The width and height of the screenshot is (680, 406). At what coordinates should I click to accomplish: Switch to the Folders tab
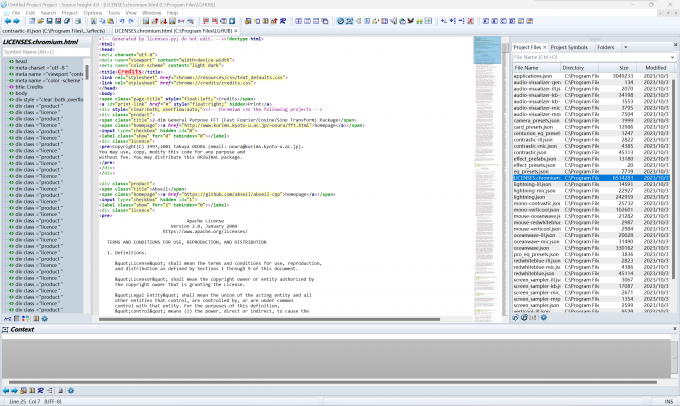(x=606, y=47)
